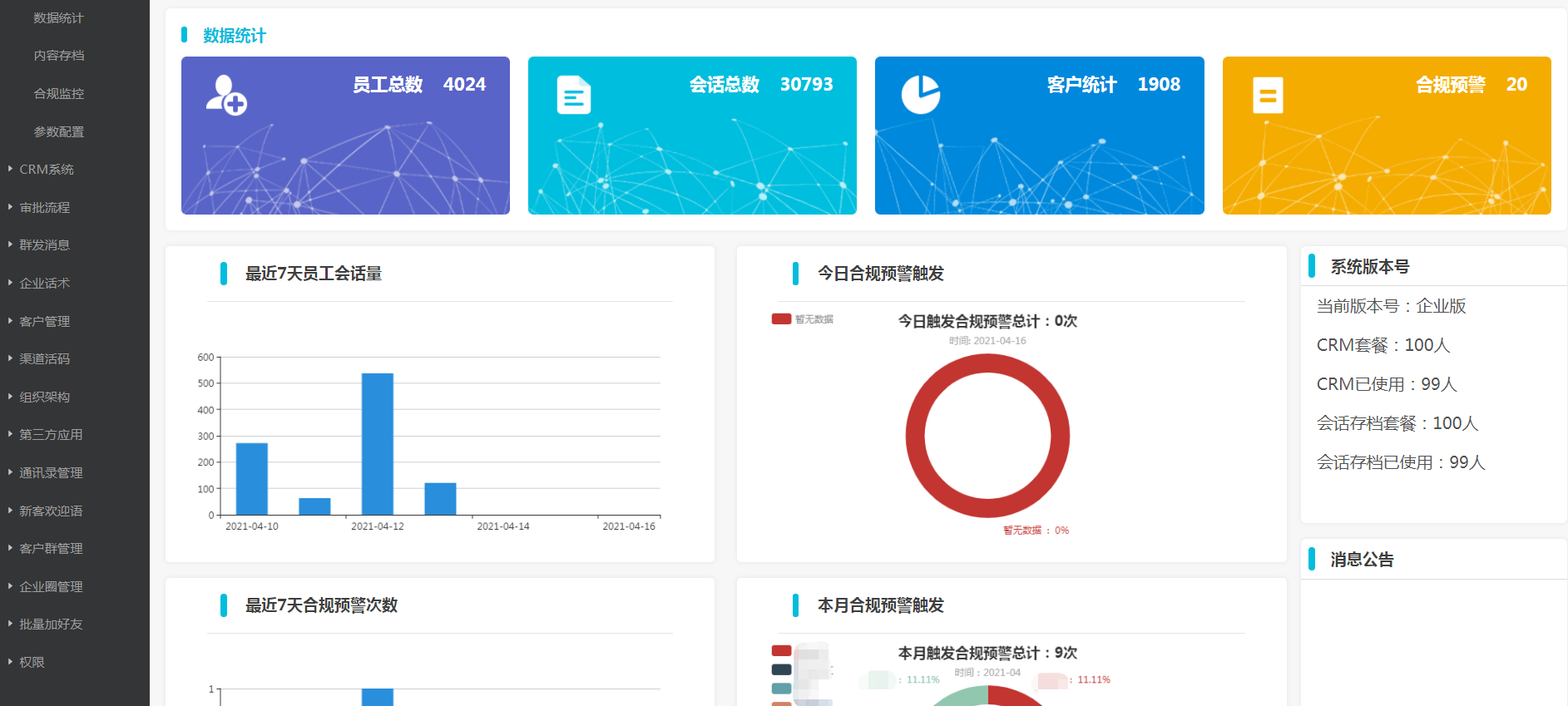Toggle the red legend swatch in monthly chart
1568x706 pixels.
pyautogui.click(x=781, y=651)
